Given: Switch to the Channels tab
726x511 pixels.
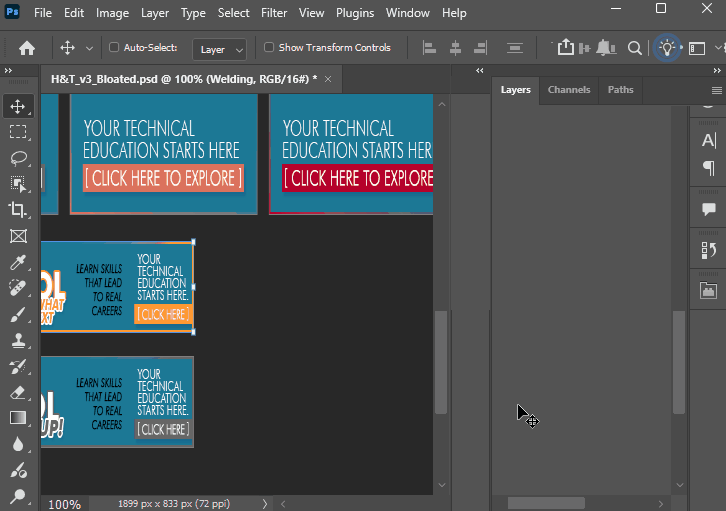Looking at the screenshot, I should (569, 90).
